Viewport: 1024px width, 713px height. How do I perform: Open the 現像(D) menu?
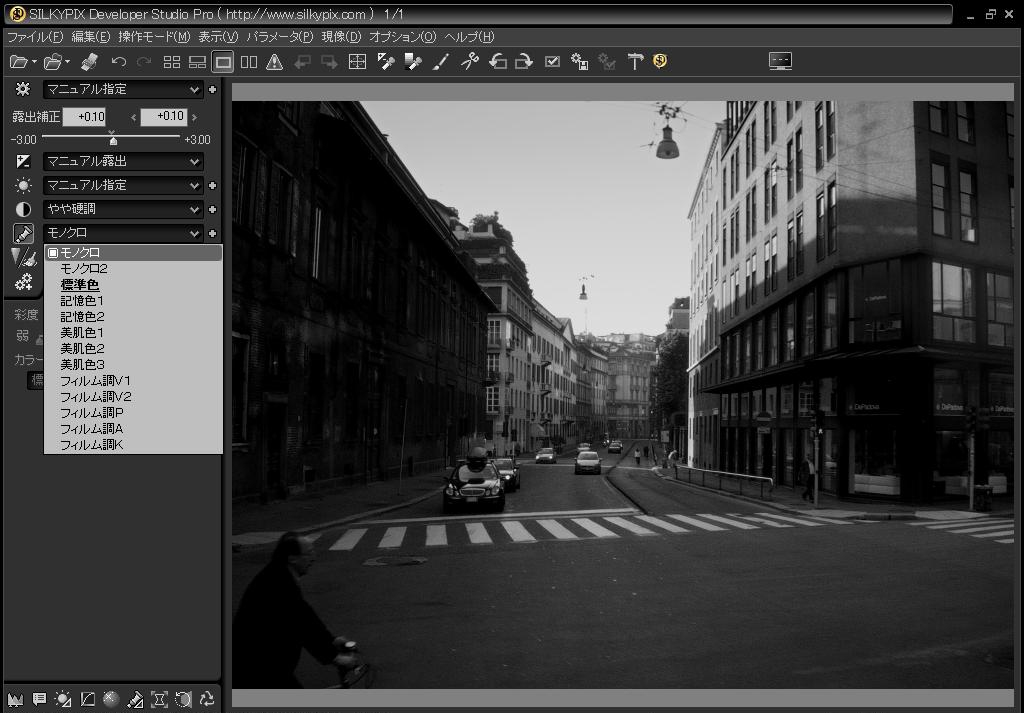[x=341, y=36]
